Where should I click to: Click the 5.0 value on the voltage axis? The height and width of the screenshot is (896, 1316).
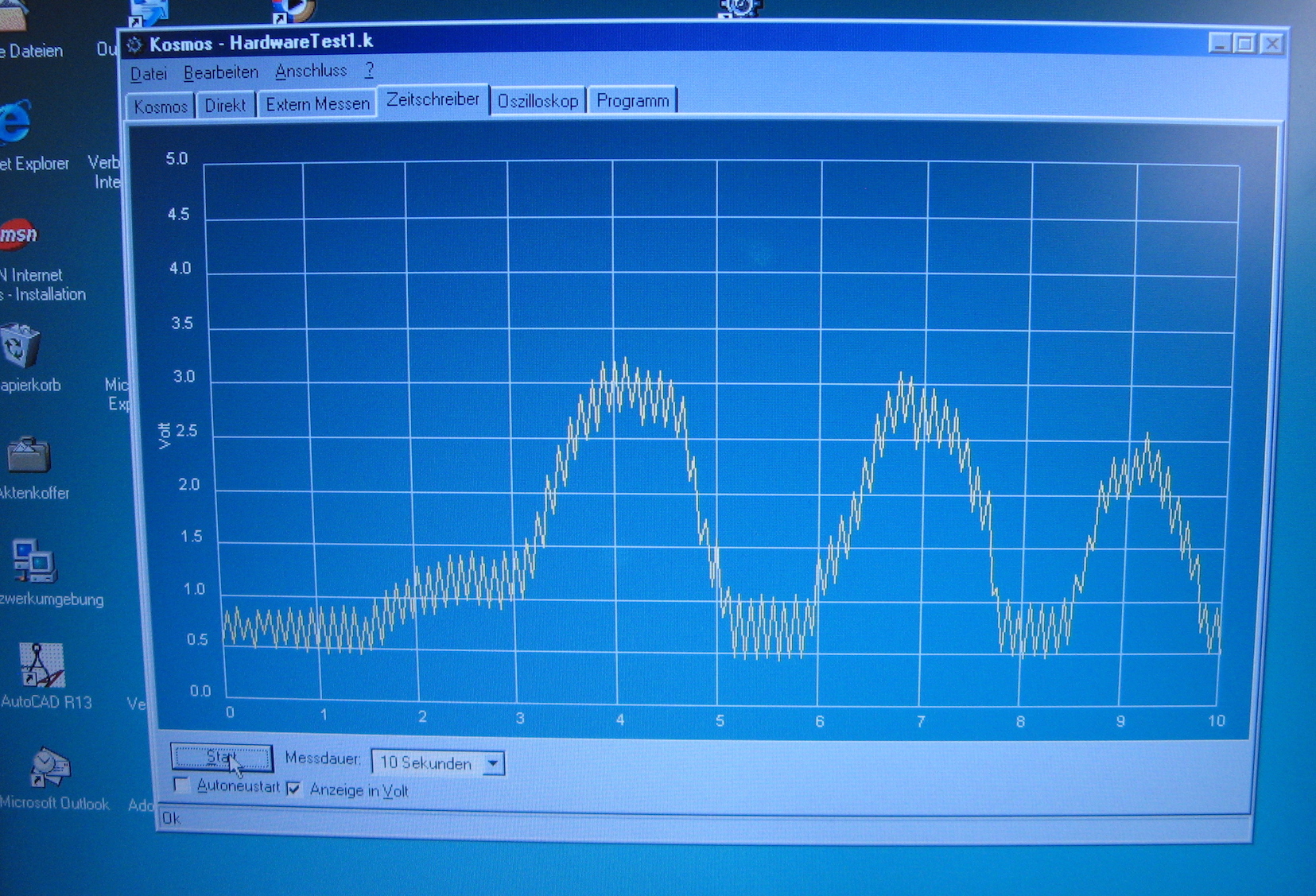[177, 159]
